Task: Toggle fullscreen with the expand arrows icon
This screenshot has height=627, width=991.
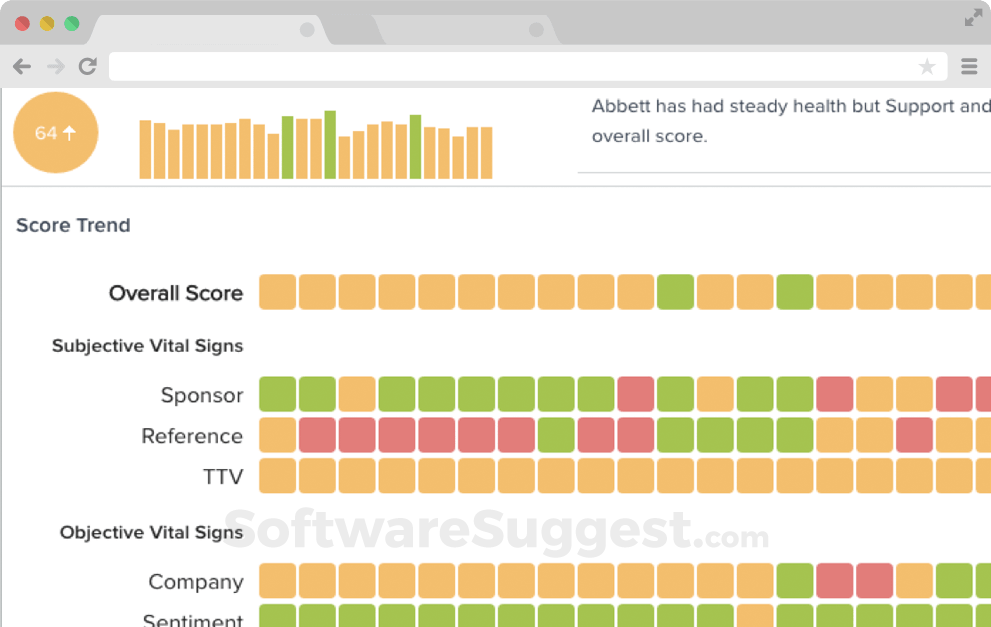Action: tap(973, 18)
